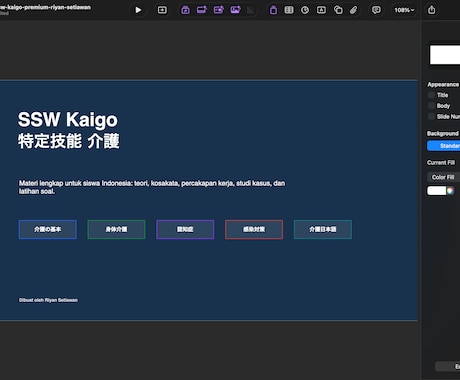Click the purple lock-shaped toolbar icon
This screenshot has width=460, height=380.
point(273,10)
